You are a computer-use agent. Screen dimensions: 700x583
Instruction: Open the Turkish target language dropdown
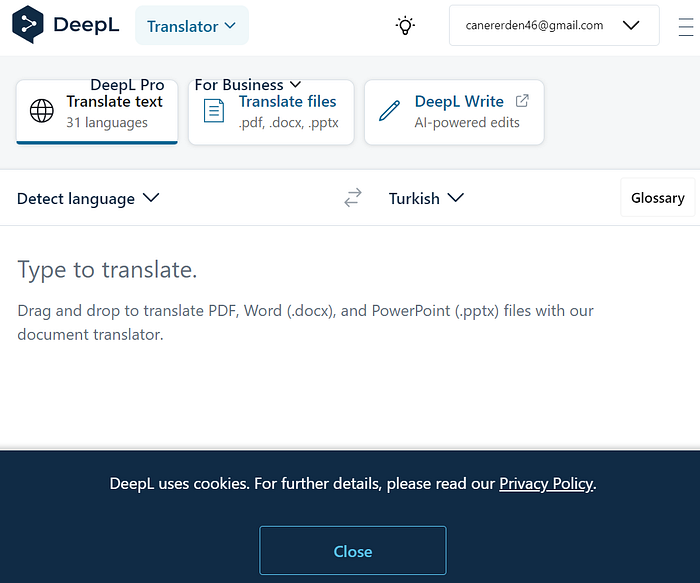click(x=426, y=198)
